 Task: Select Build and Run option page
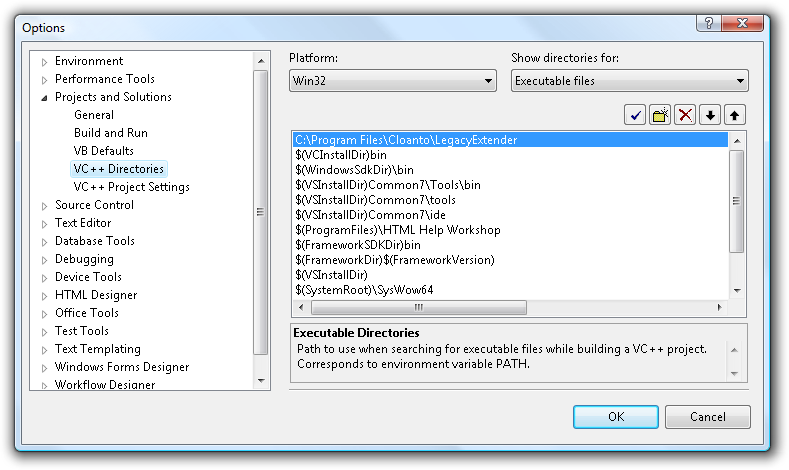pos(110,133)
